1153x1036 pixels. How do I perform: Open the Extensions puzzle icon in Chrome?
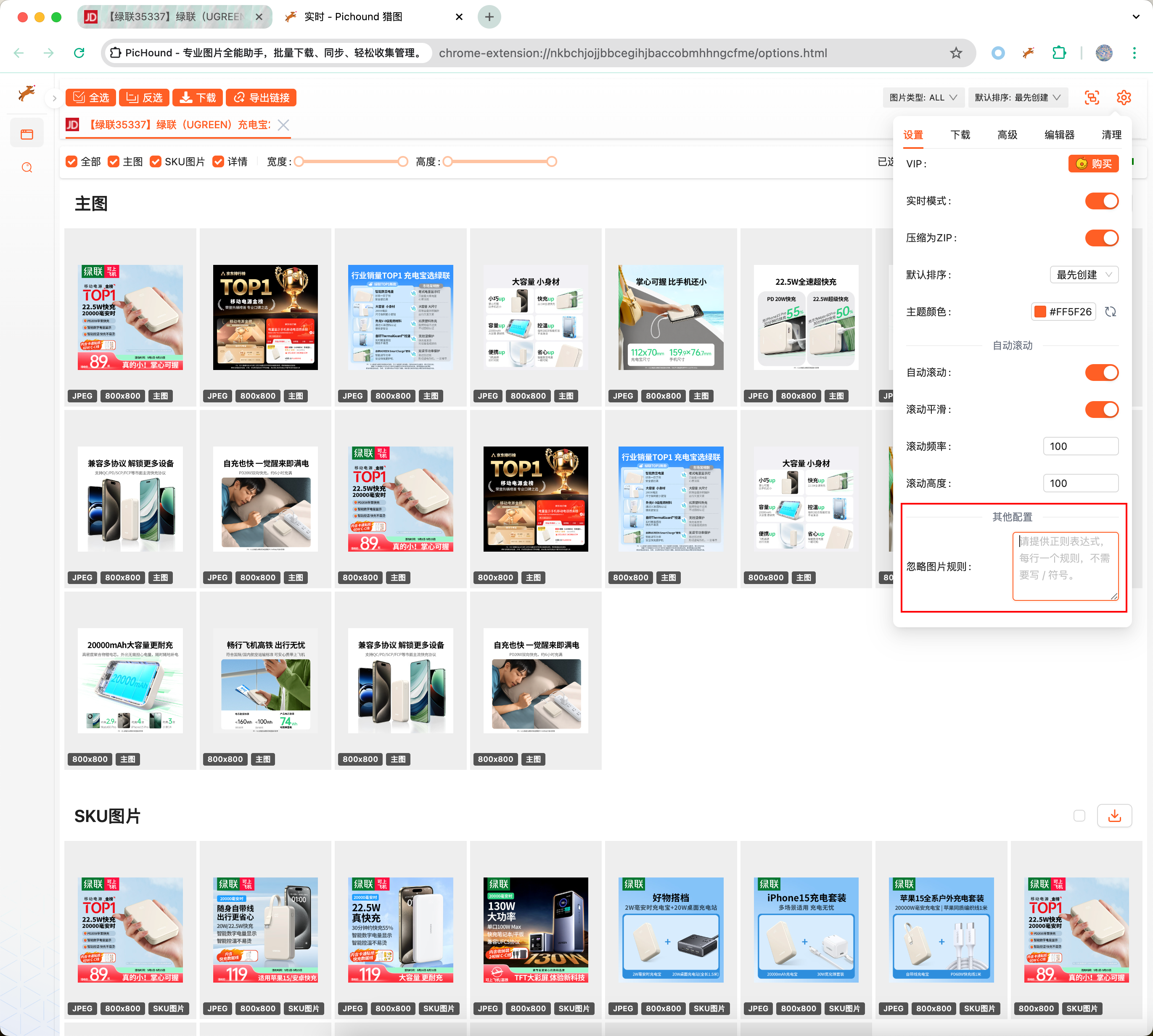click(x=1058, y=53)
